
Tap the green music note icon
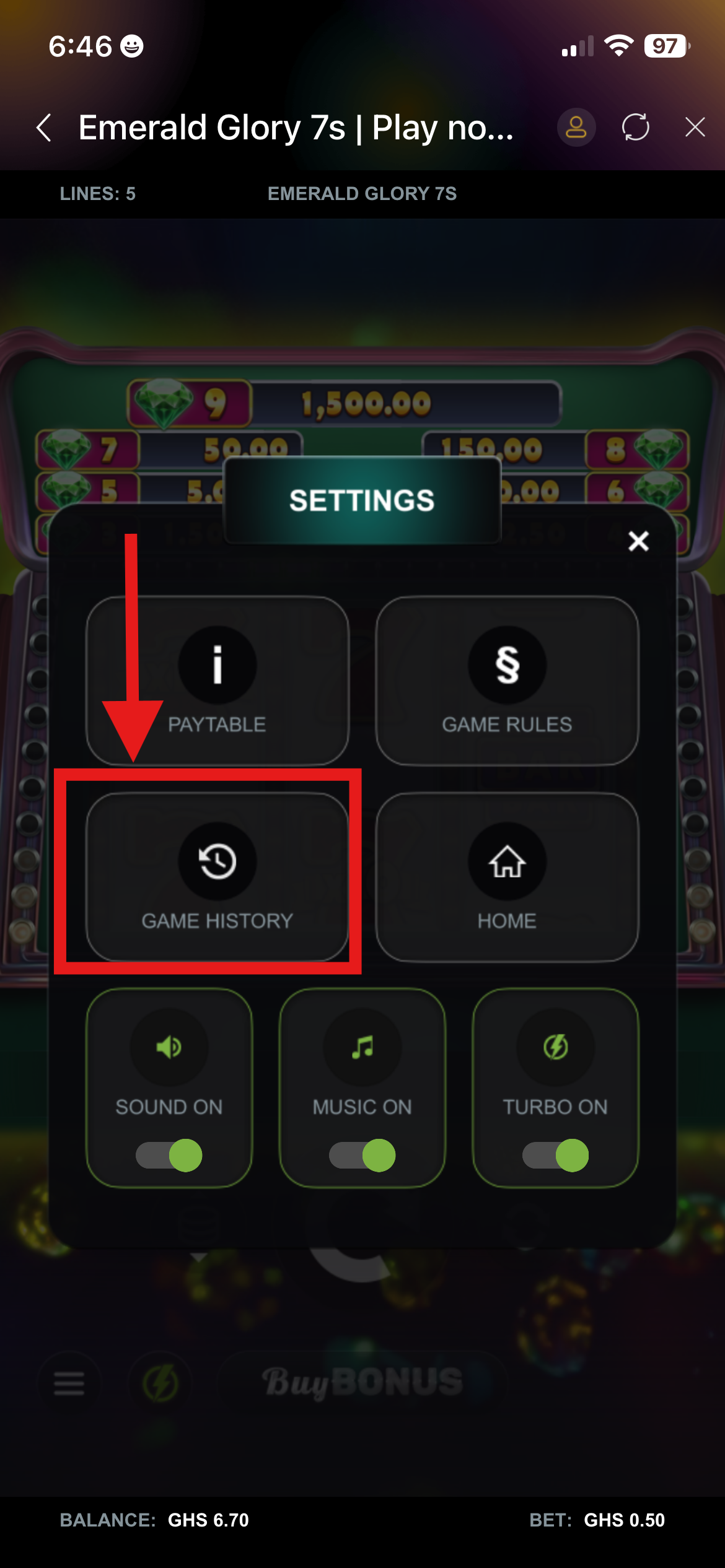tap(362, 1047)
